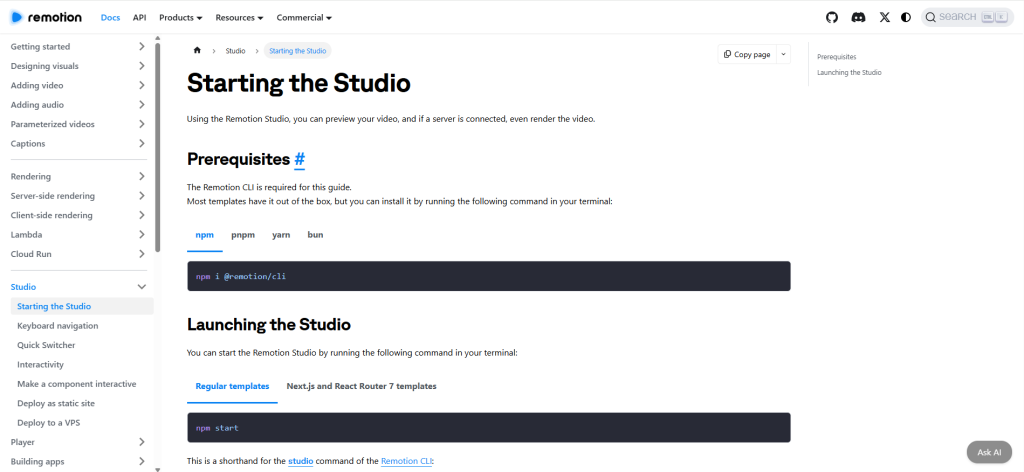This screenshot has width=1024, height=472.
Task: Expand Adding video sidebar section
Action: (x=78, y=86)
